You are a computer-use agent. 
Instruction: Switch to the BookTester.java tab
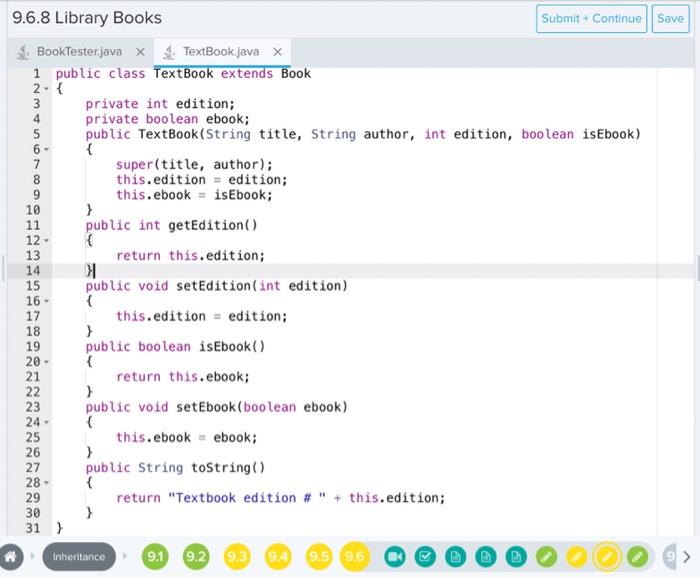(x=79, y=52)
